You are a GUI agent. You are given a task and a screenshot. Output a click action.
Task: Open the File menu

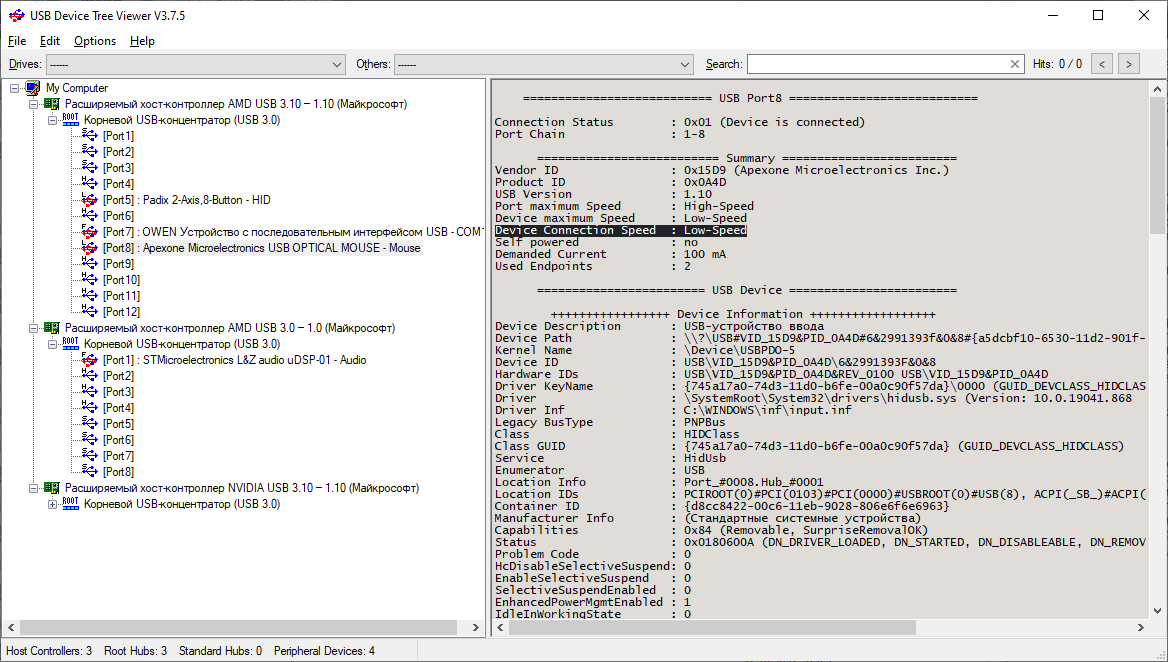click(16, 41)
